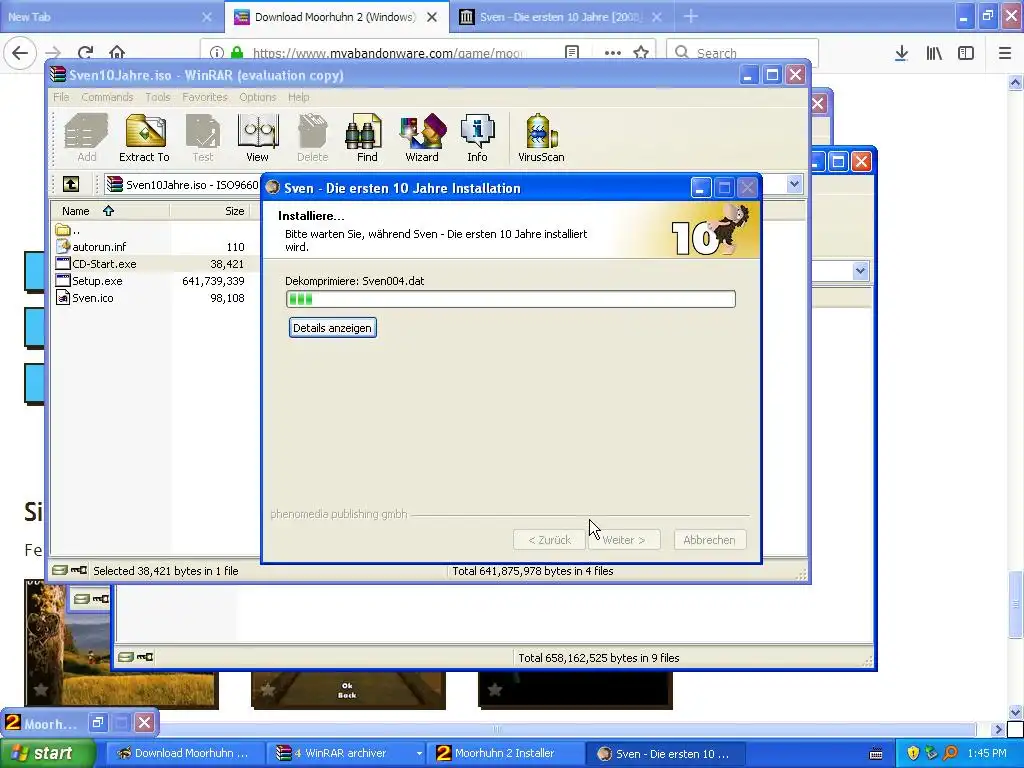Click the Firefox home icon
This screenshot has width=1024, height=768.
click(117, 52)
